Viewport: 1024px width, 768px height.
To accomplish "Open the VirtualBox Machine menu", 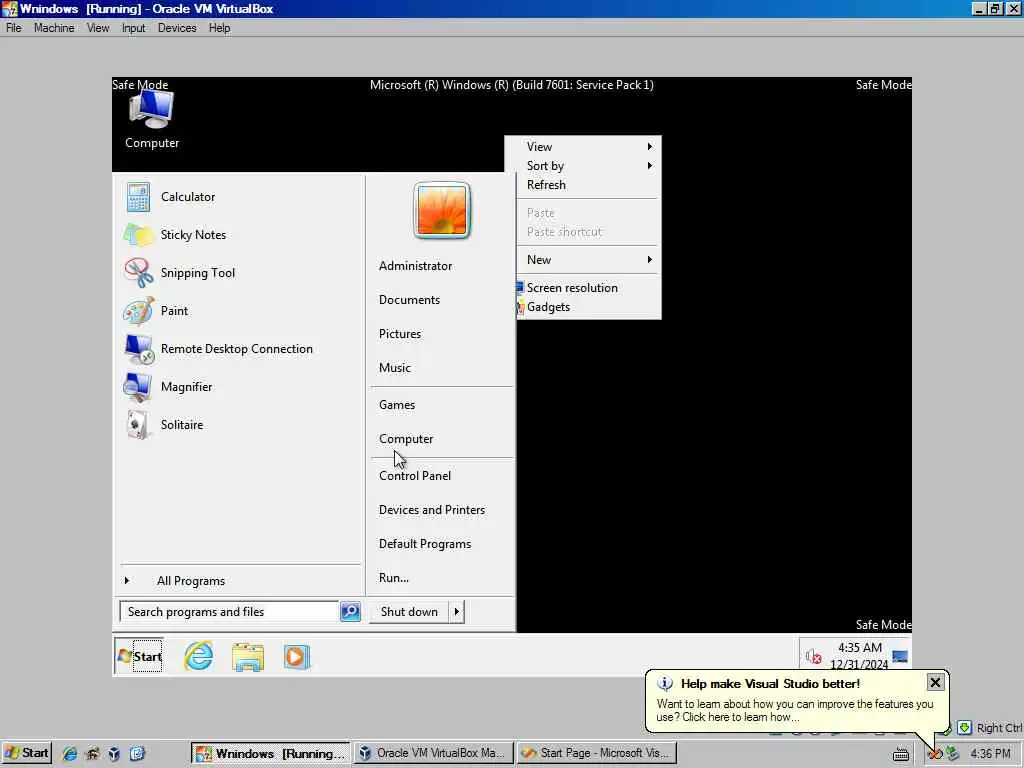I will (x=54, y=28).
